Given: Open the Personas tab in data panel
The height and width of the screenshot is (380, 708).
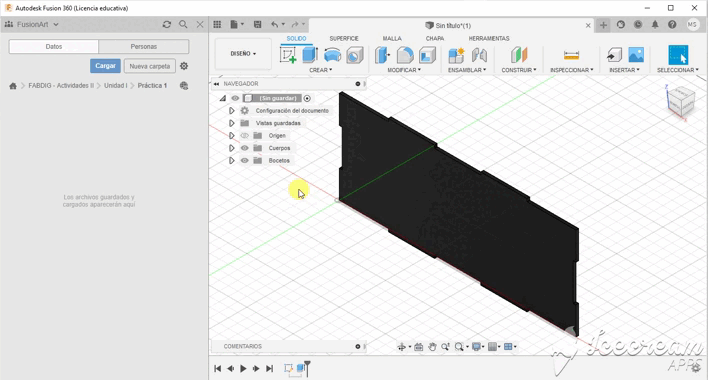Looking at the screenshot, I should click(144, 46).
